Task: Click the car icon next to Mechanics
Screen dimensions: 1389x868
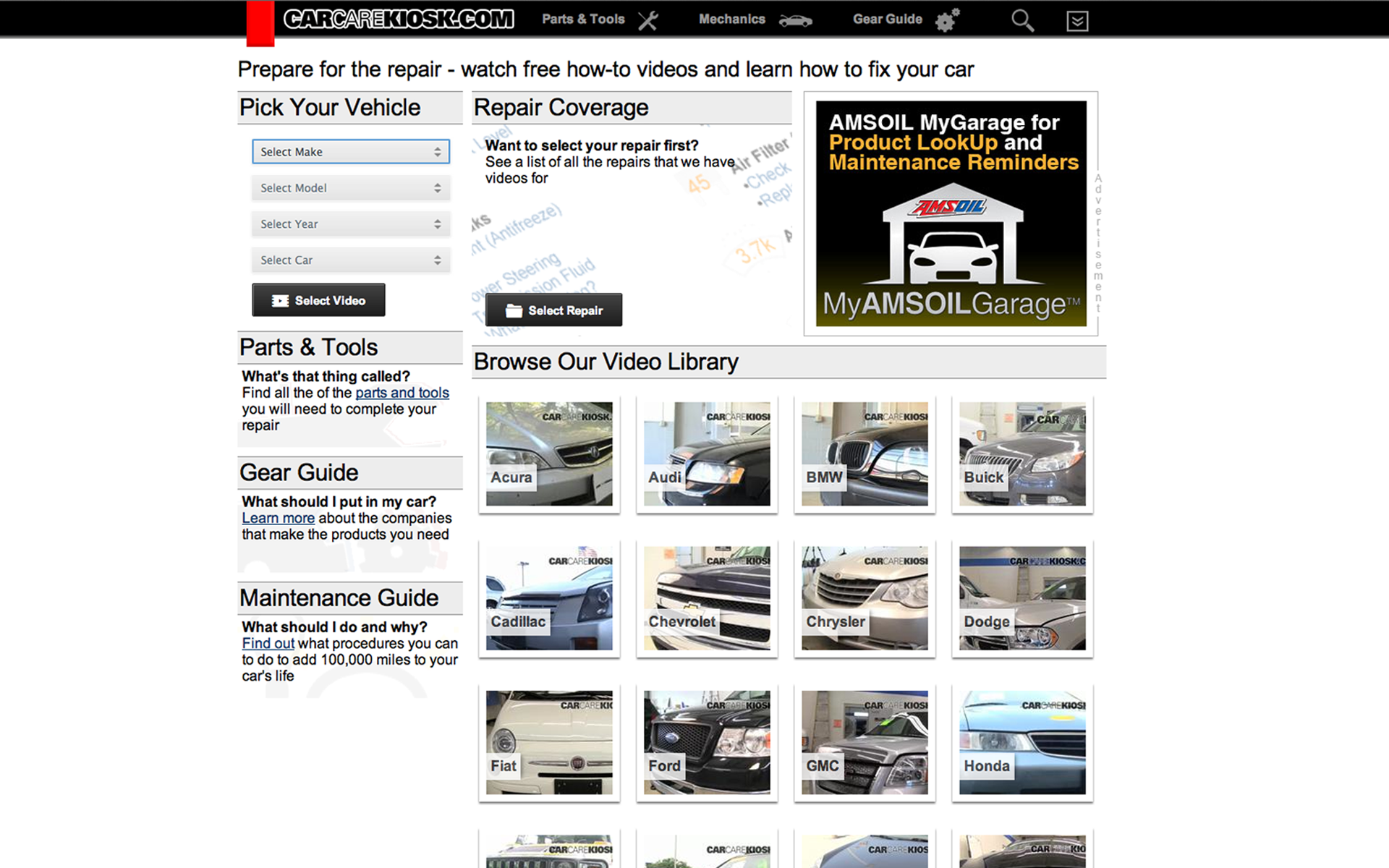Action: (795, 21)
